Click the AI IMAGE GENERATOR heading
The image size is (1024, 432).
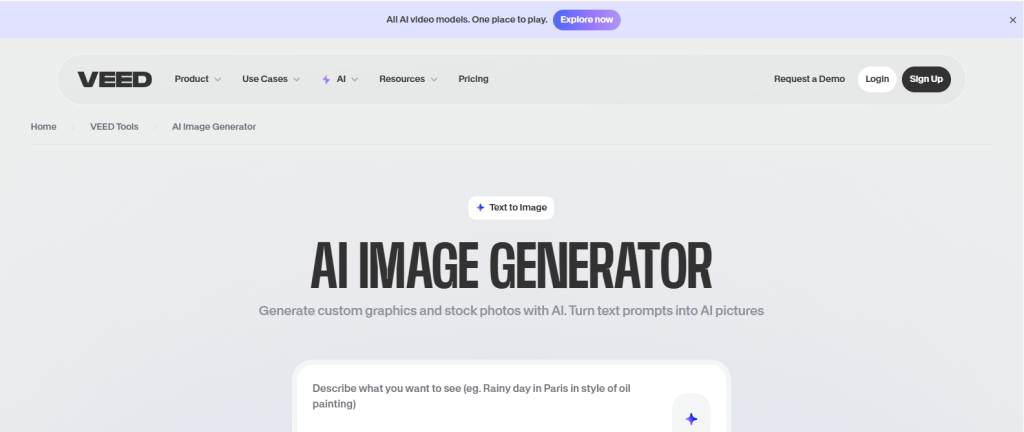click(511, 265)
